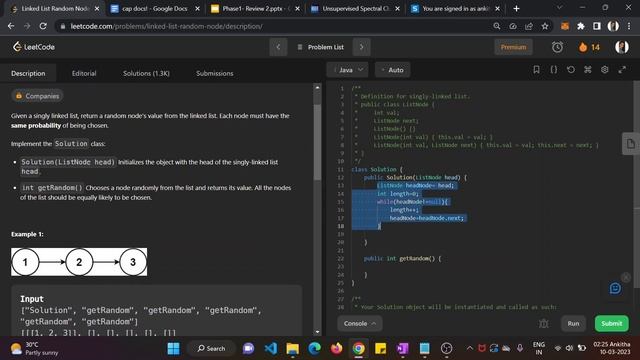Click the bookmark icon in editor toolbar

[x=536, y=70]
